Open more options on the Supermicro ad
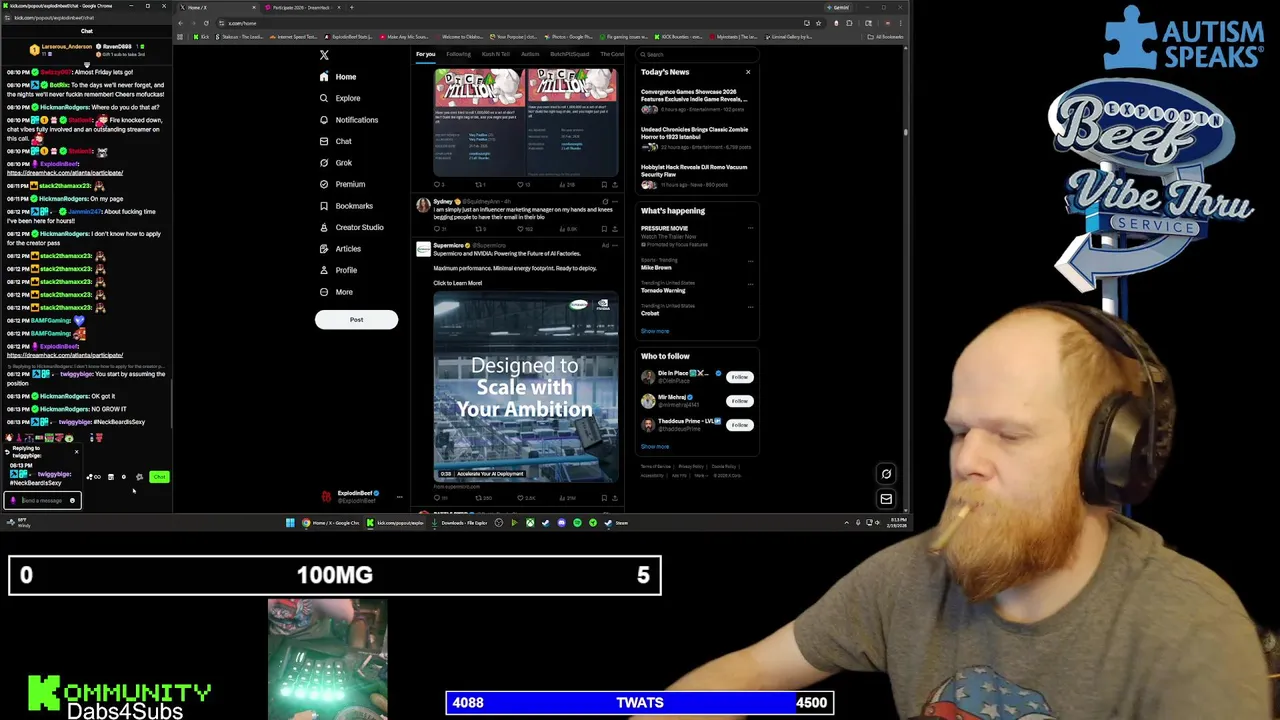 click(615, 245)
